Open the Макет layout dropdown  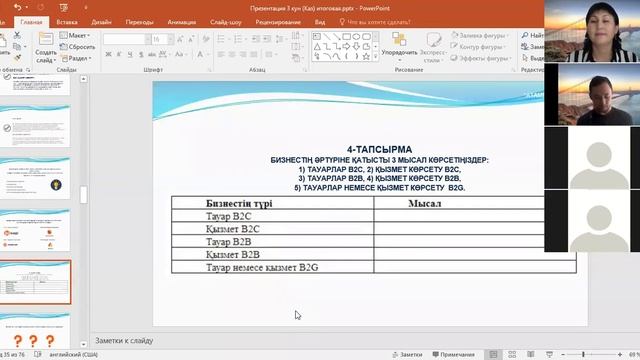(x=75, y=36)
